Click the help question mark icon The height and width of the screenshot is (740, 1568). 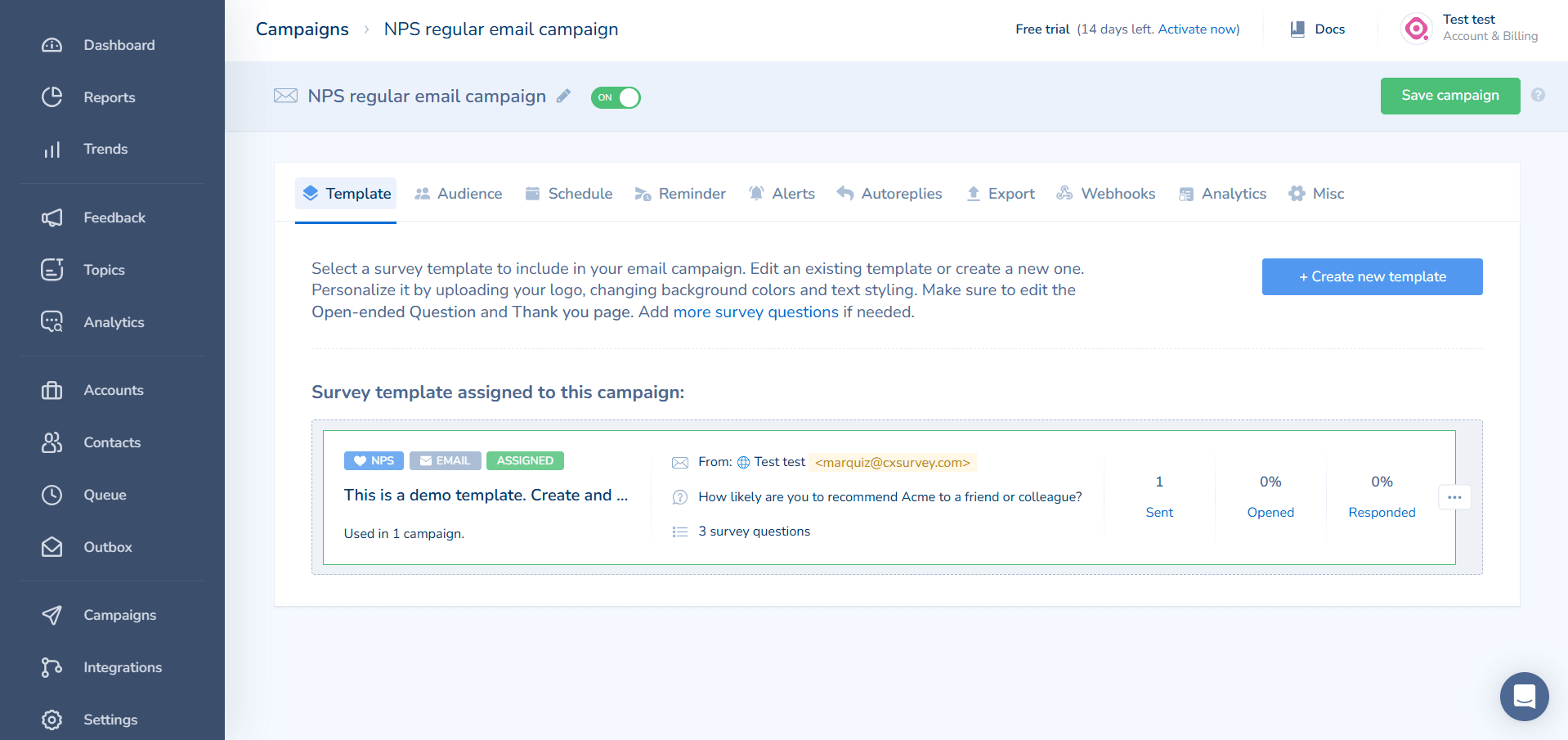coord(1538,95)
